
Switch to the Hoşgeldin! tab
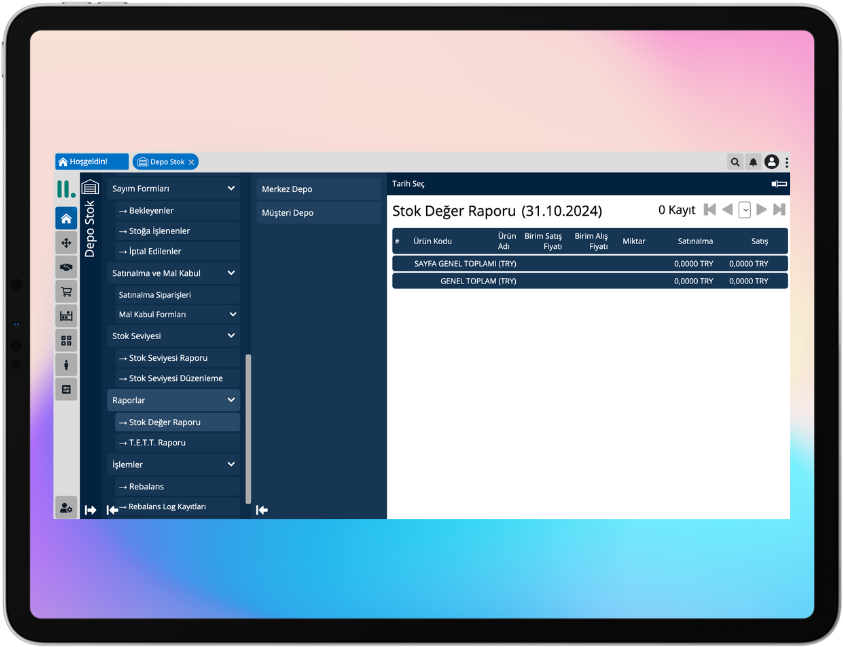pyautogui.click(x=92, y=162)
